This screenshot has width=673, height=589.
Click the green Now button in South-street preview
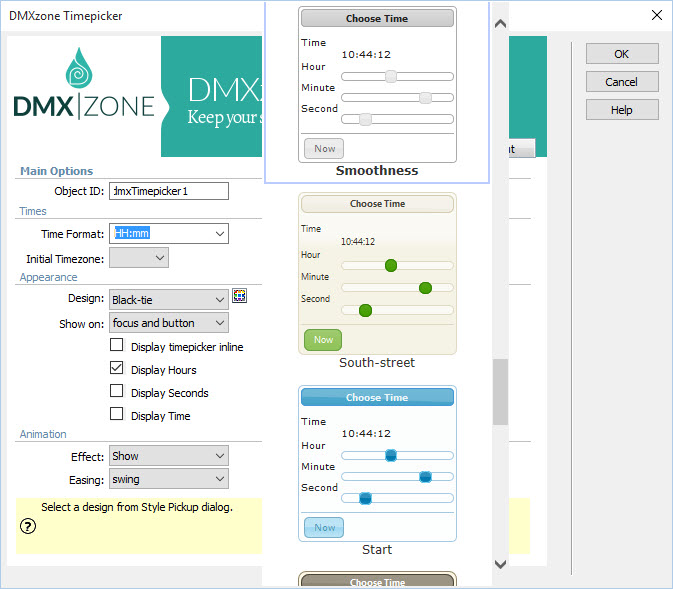click(x=323, y=340)
